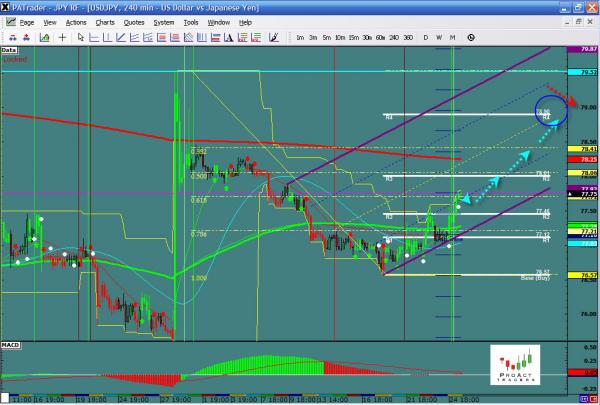Switch chart to 60m timeframe
Viewport: 600px width, 405px height.
(x=379, y=37)
